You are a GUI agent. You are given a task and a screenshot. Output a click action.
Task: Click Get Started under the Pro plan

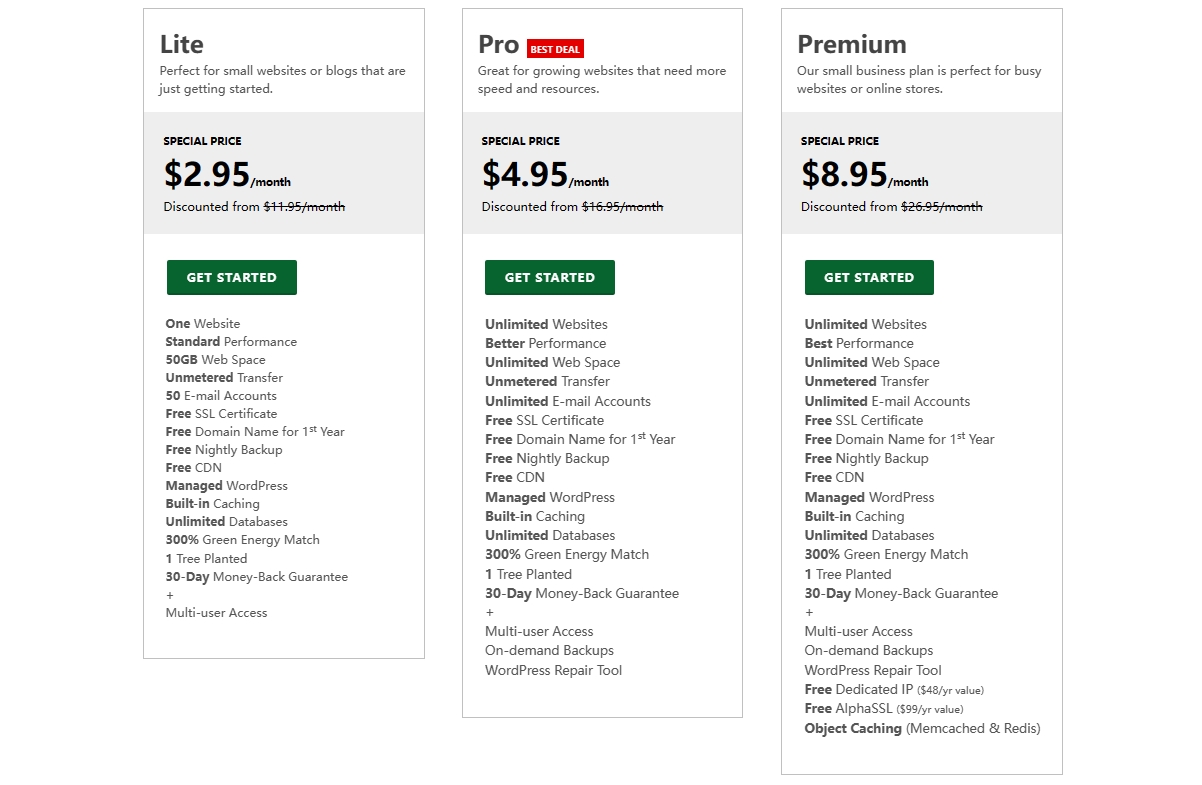[549, 277]
